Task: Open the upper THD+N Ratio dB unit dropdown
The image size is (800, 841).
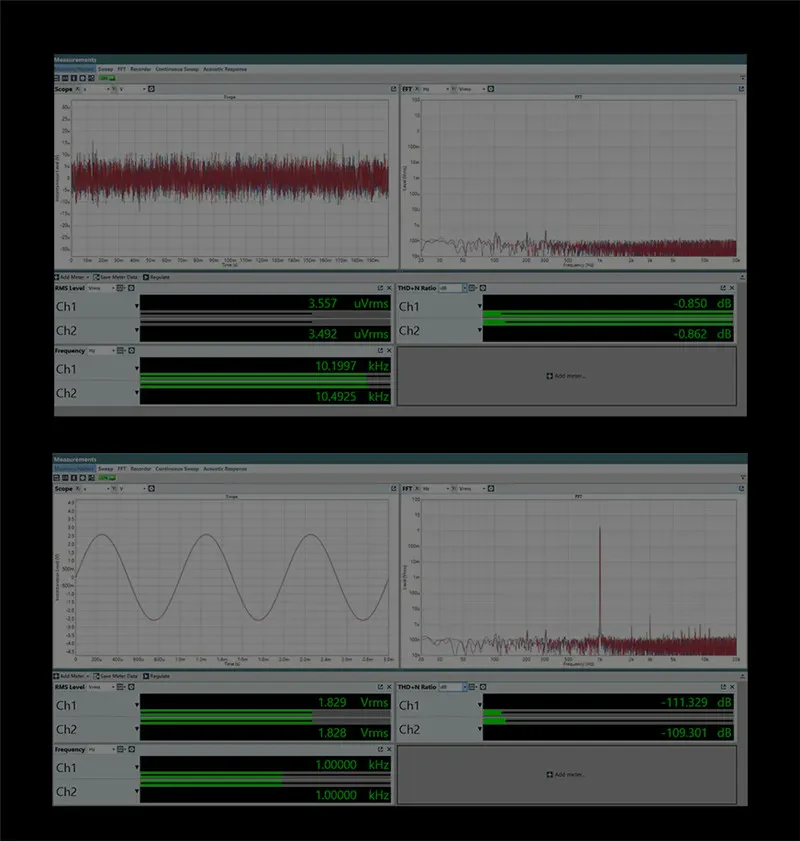Action: 453,289
